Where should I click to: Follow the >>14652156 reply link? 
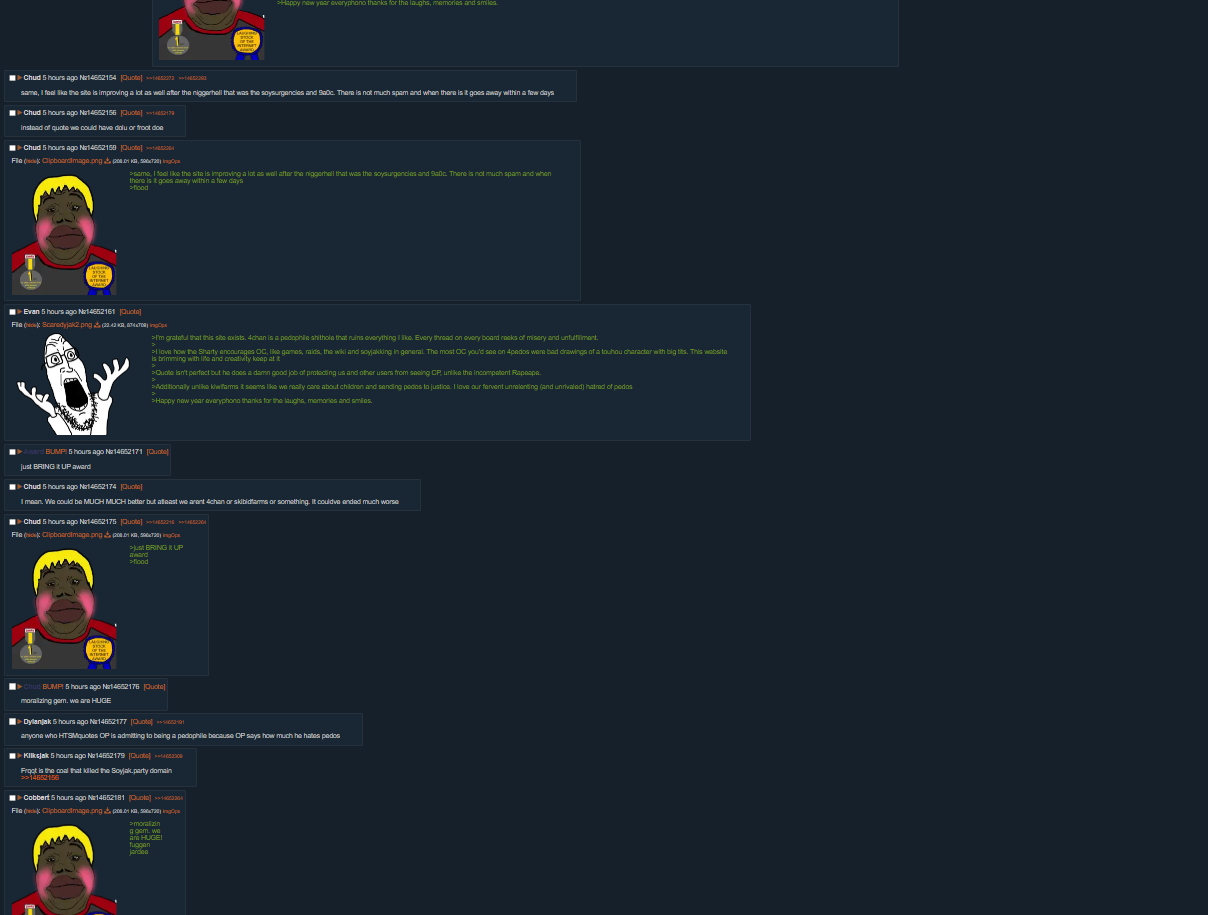pyautogui.click(x=40, y=777)
